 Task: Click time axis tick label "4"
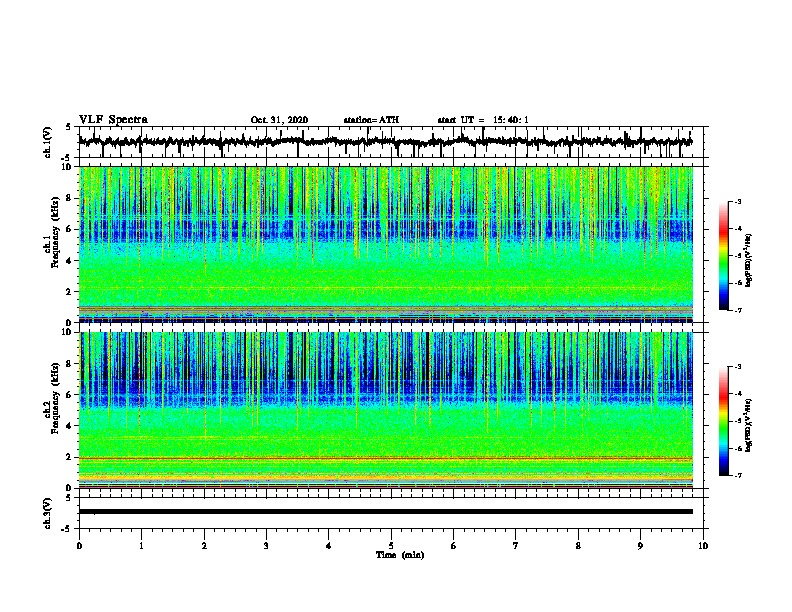[329, 546]
